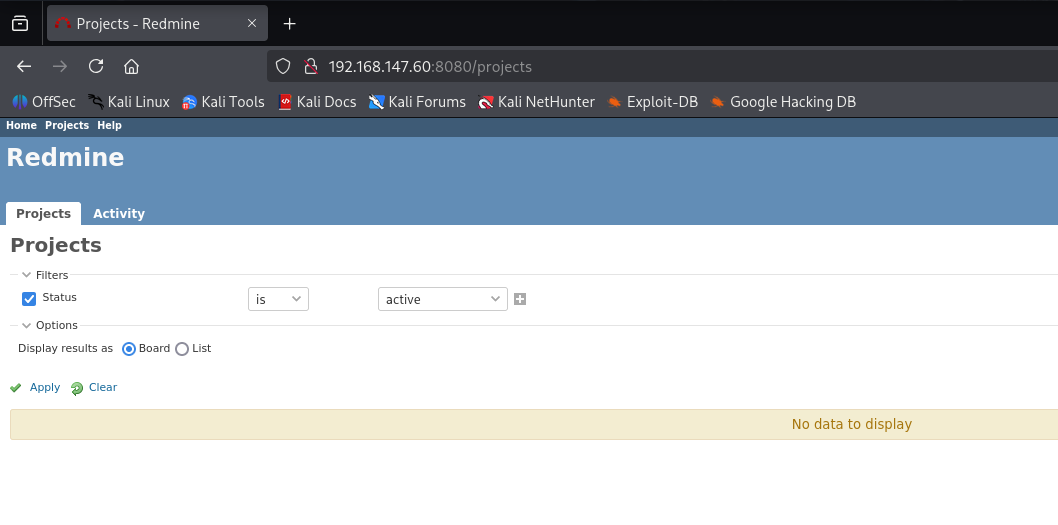Open the 'is' operator dropdown
The image size is (1058, 525).
278,299
